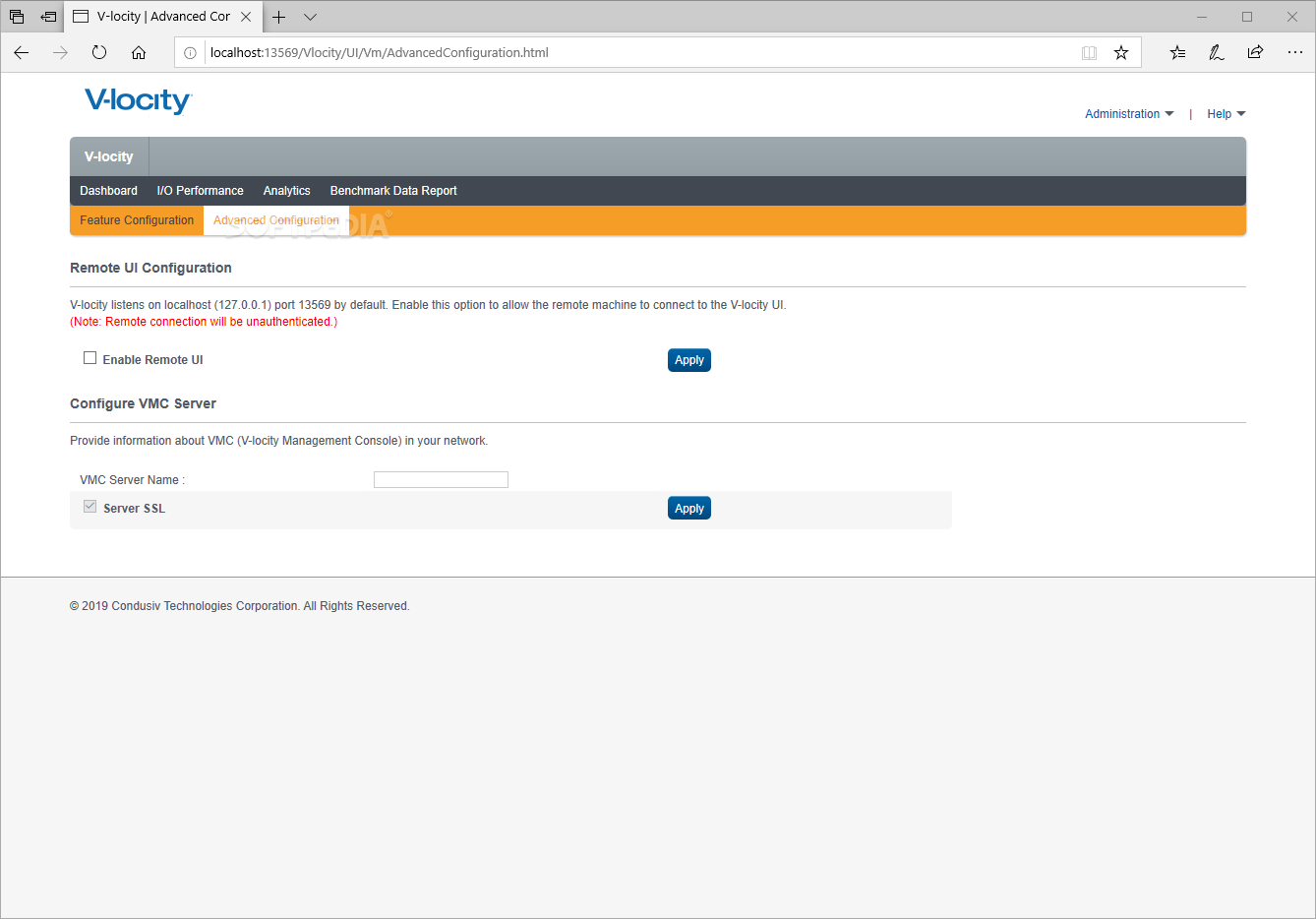Select the Configure VMC Server heading
This screenshot has height=919, width=1316.
tap(143, 403)
